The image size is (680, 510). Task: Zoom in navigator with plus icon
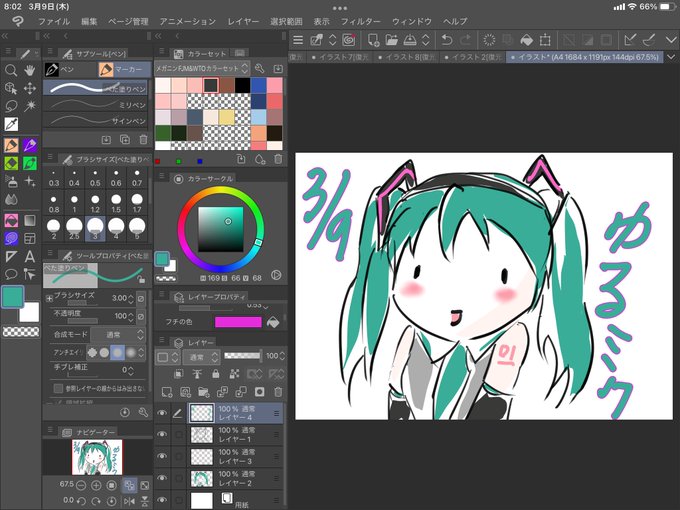click(x=96, y=484)
